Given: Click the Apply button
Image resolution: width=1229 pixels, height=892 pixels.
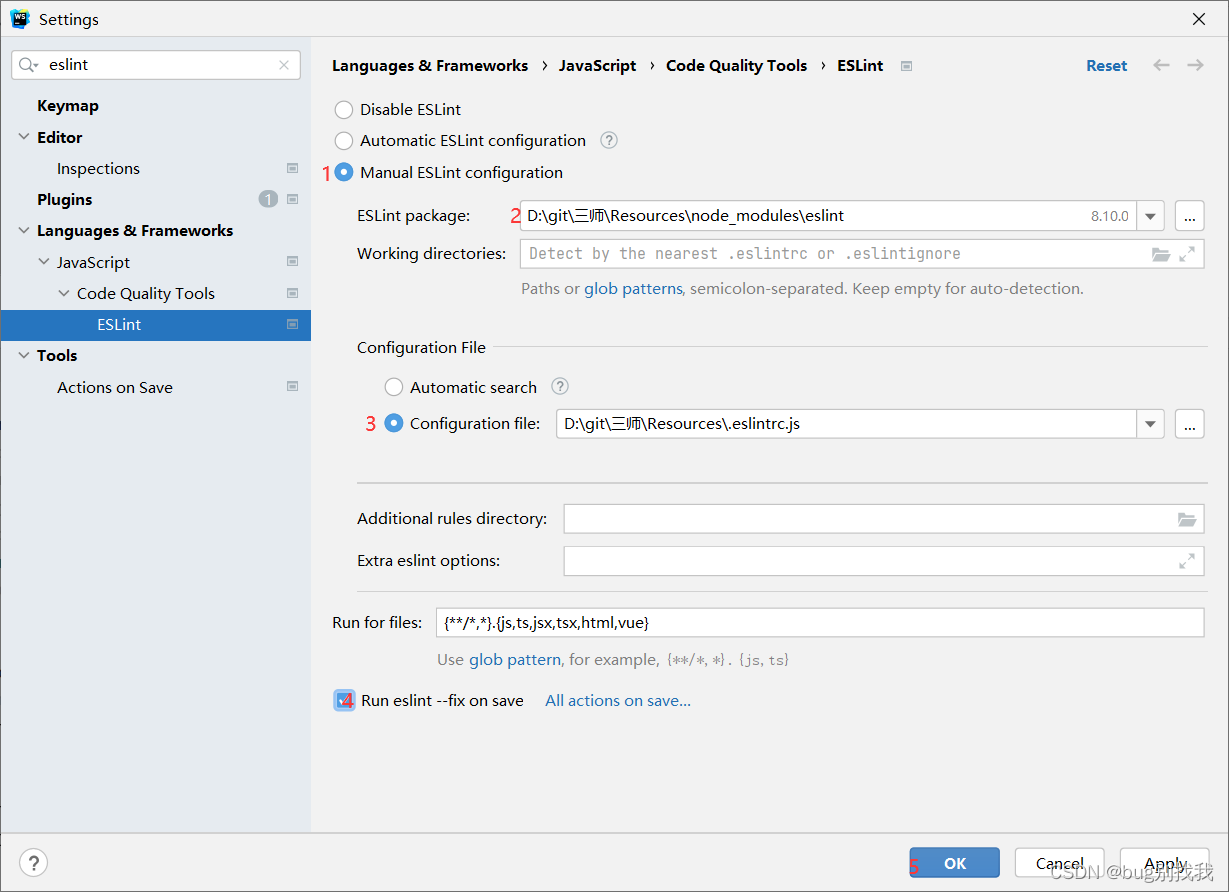Looking at the screenshot, I should pos(1165,863).
